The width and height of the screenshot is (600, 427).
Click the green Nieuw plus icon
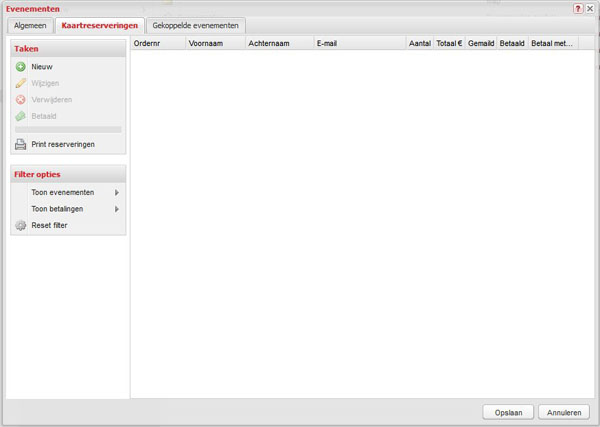coord(21,67)
